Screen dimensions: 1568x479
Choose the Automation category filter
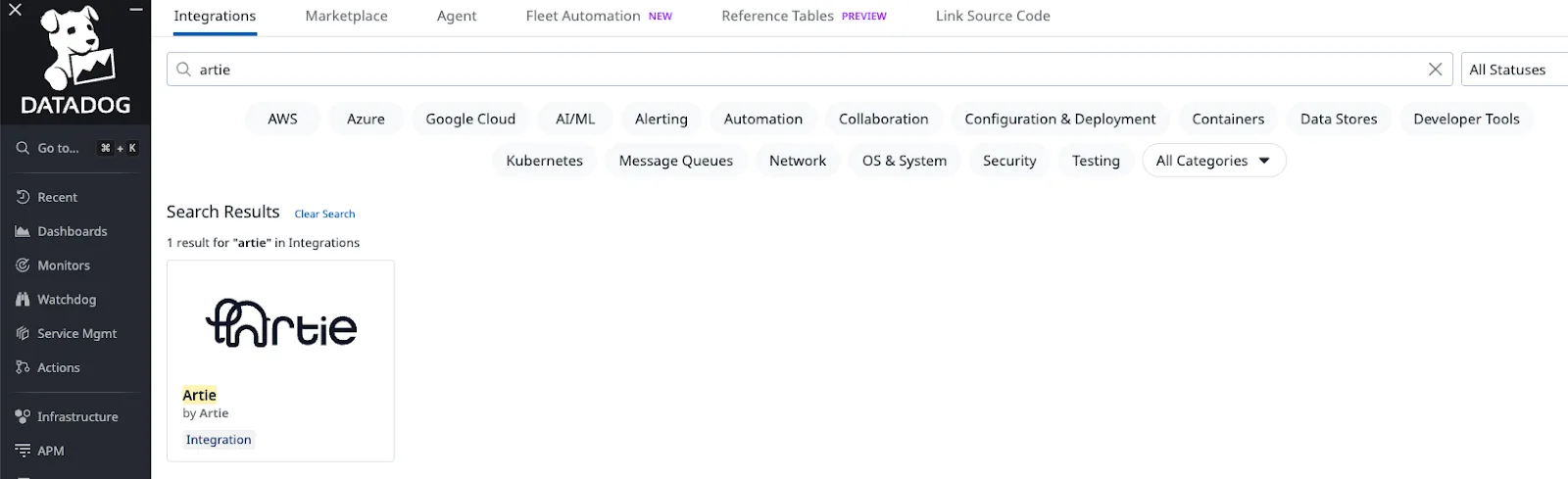[763, 119]
